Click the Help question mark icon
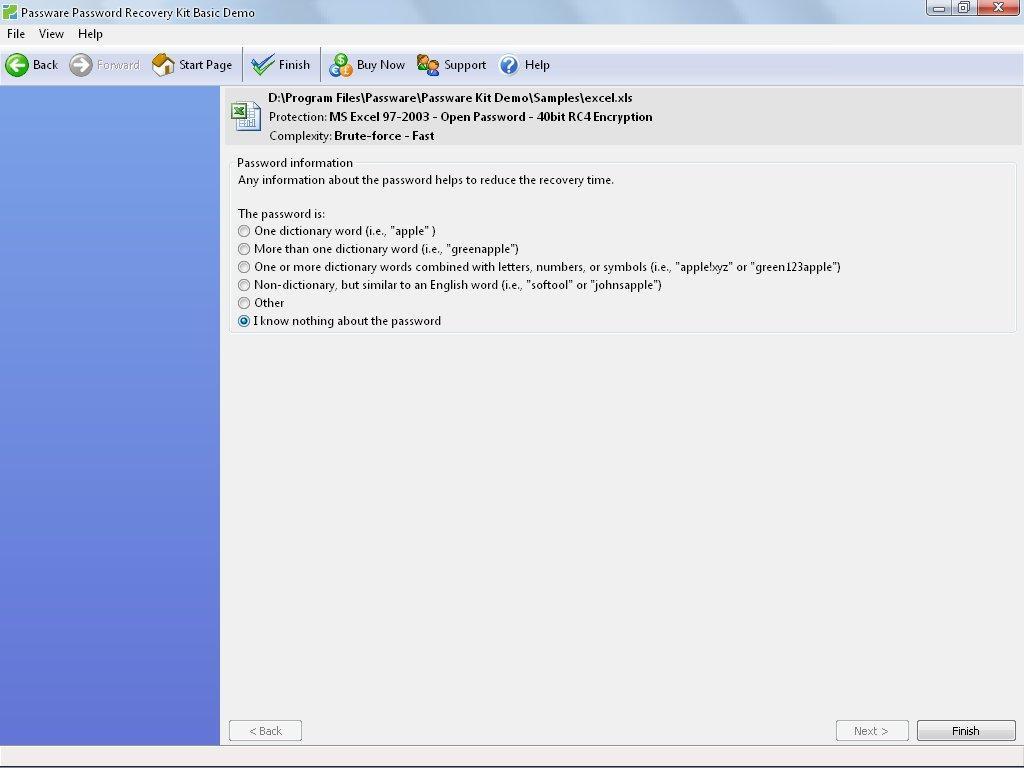This screenshot has height=768, width=1024. pos(509,65)
